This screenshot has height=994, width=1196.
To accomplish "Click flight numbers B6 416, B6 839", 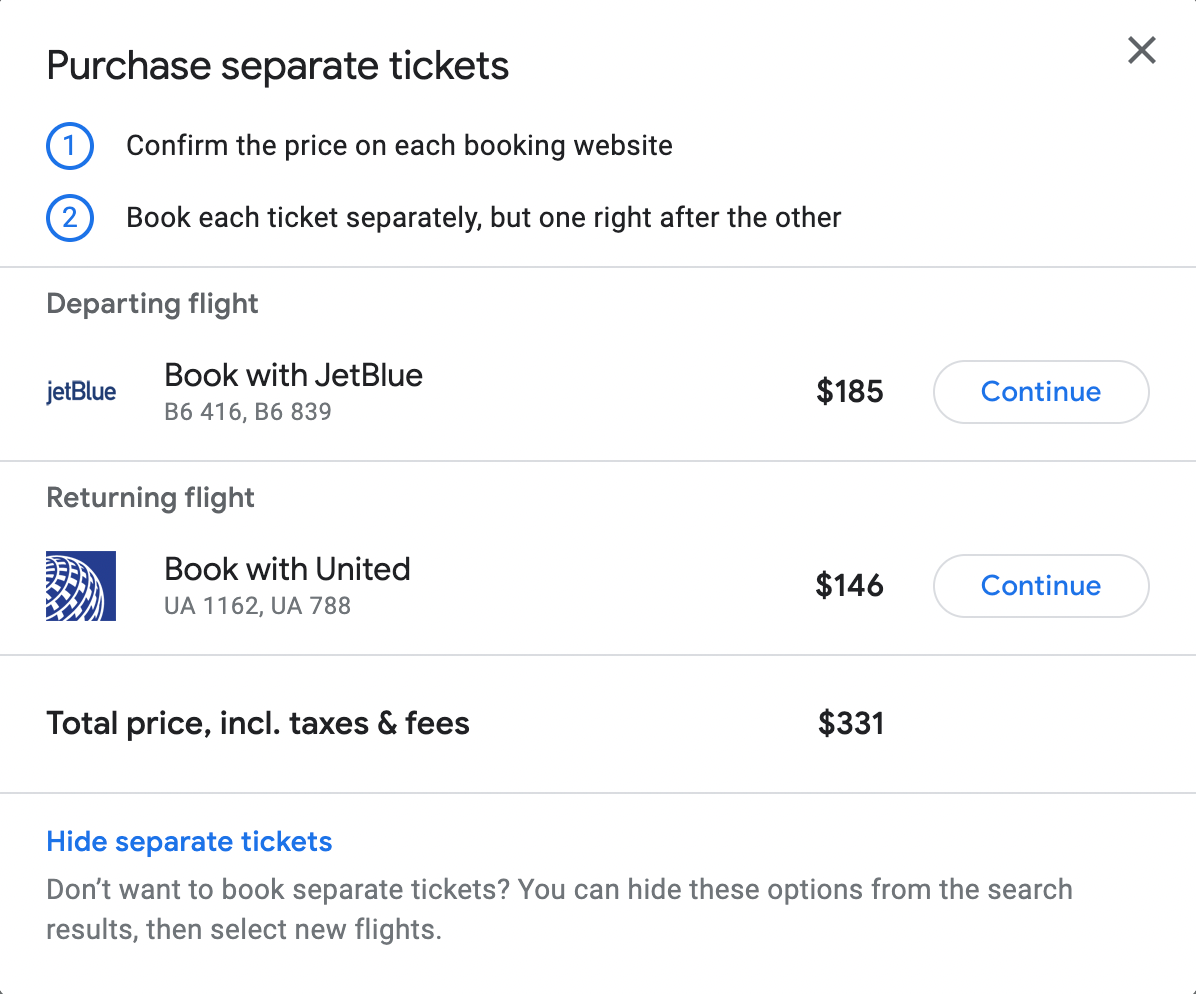I will (x=247, y=411).
